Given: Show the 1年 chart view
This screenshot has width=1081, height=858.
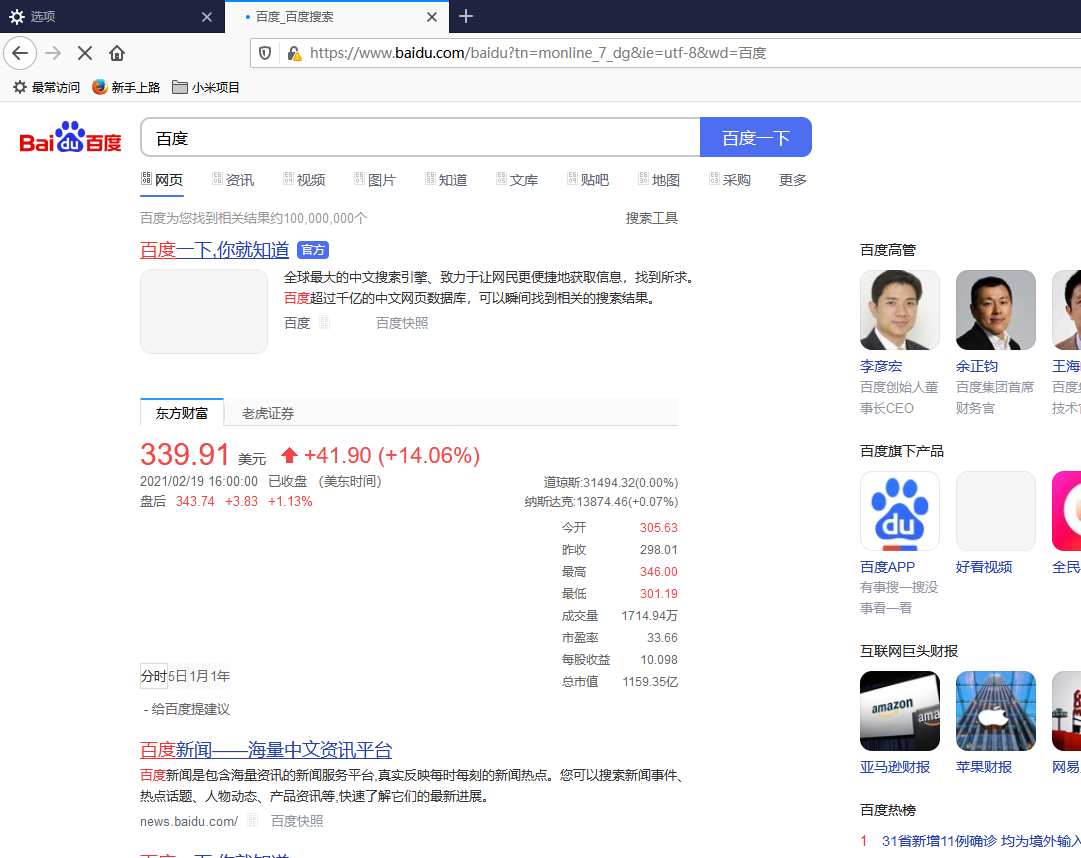Looking at the screenshot, I should 221,676.
